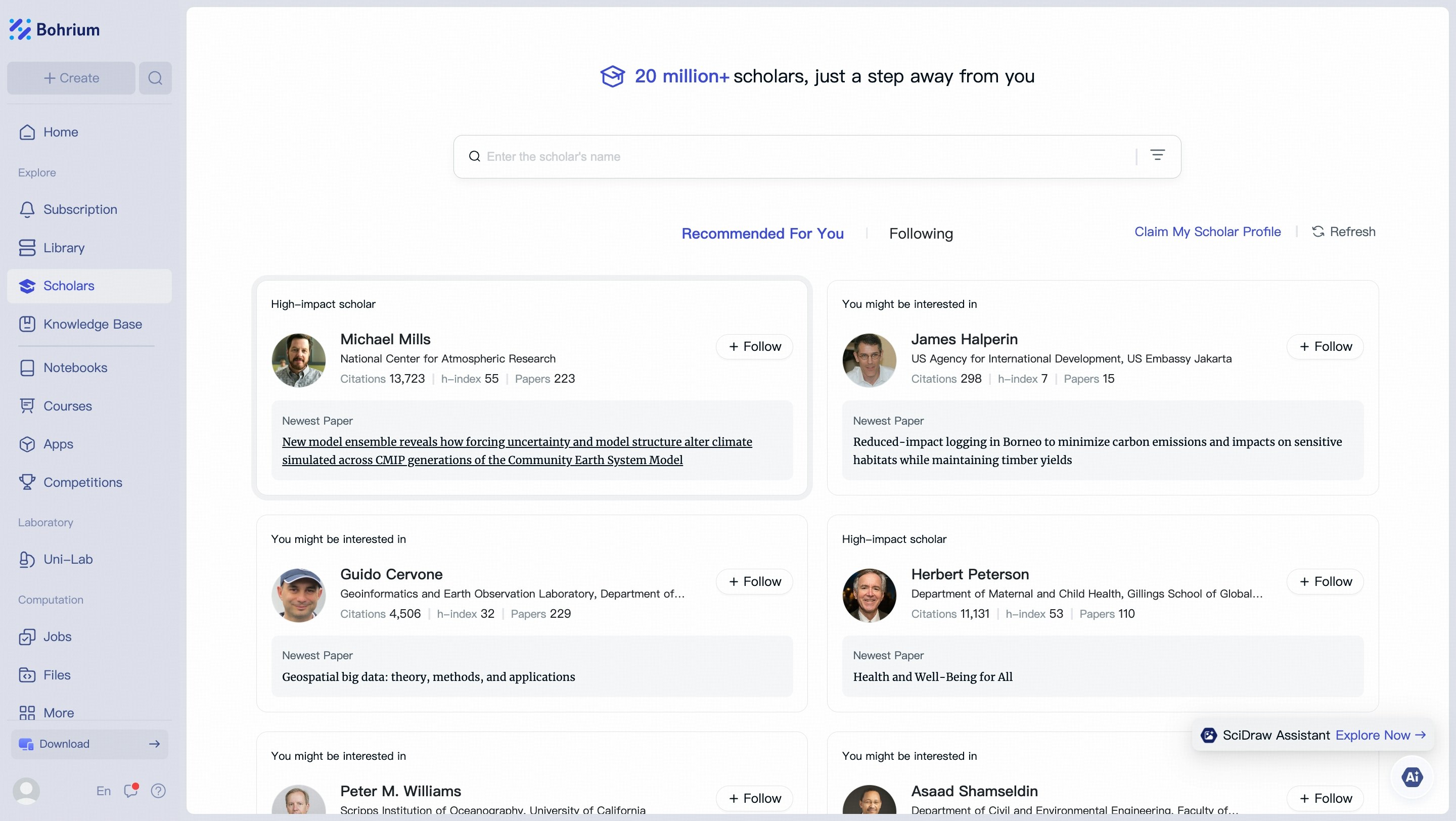Viewport: 1456px width, 821px height.
Task: Select Recommended For You tab
Action: click(762, 234)
